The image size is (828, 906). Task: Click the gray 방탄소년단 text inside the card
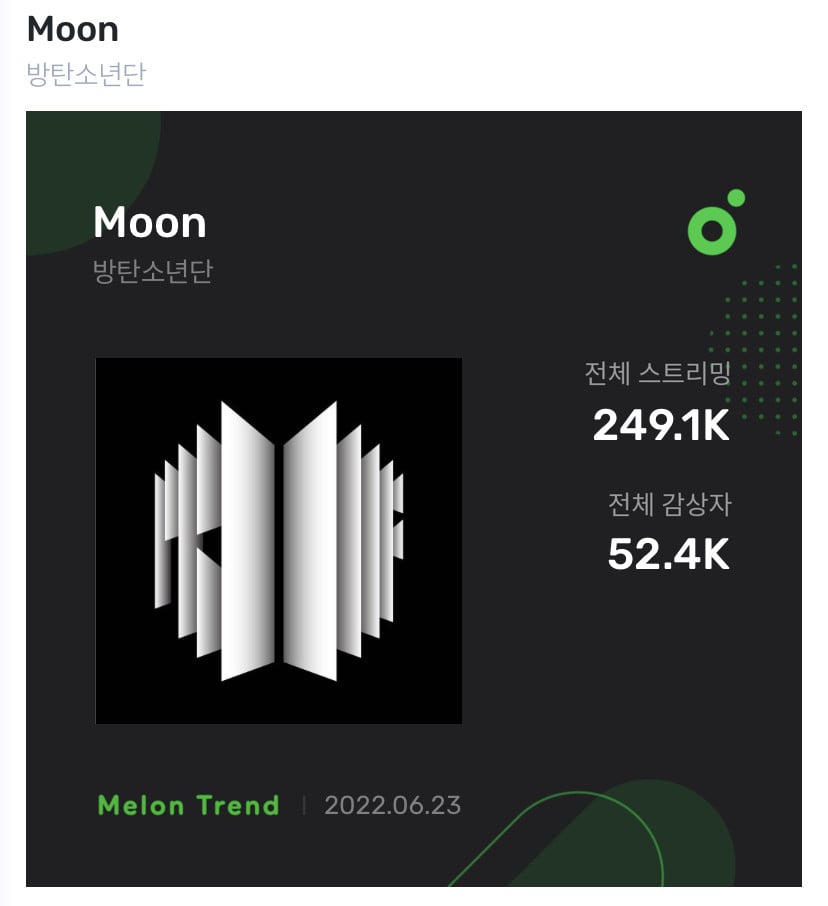[153, 271]
